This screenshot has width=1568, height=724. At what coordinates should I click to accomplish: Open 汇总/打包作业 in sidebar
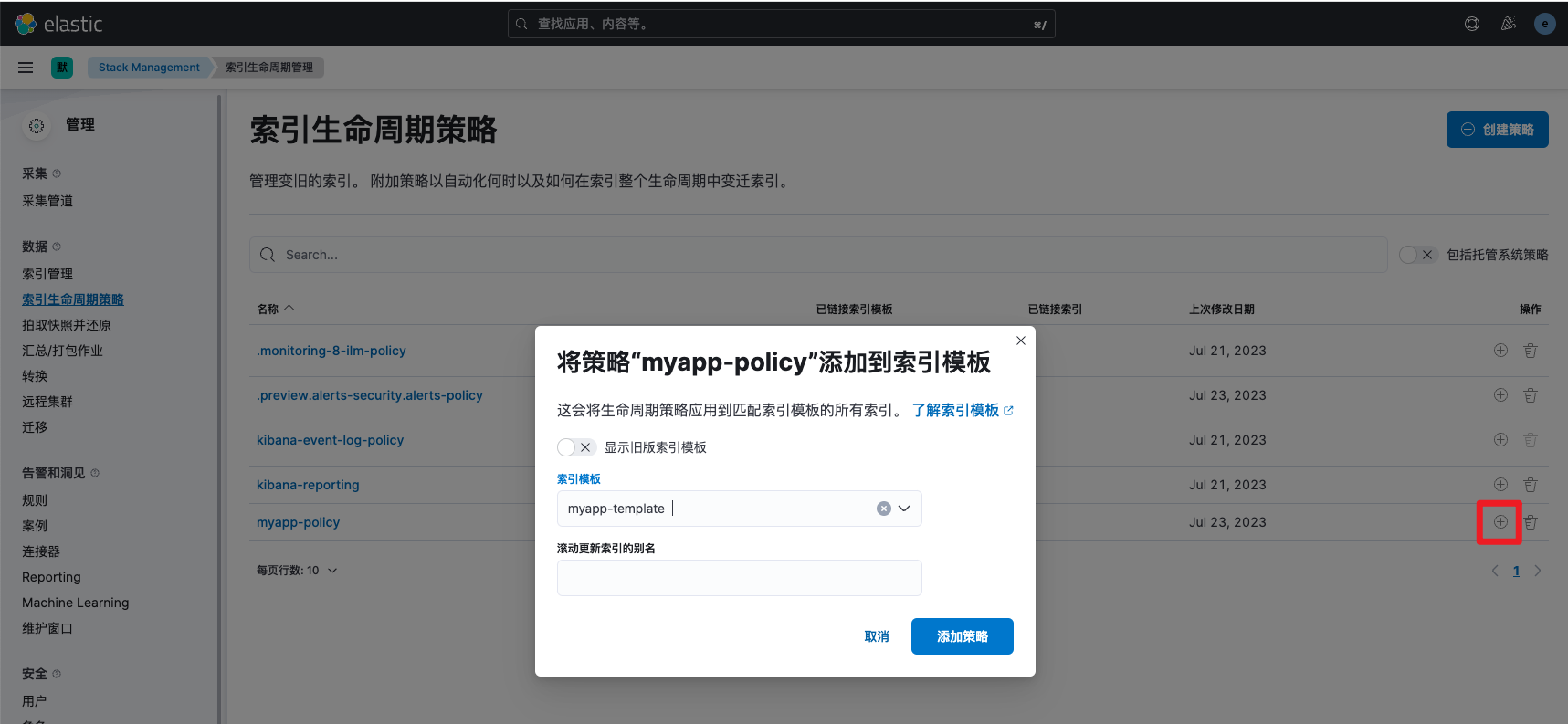(62, 351)
